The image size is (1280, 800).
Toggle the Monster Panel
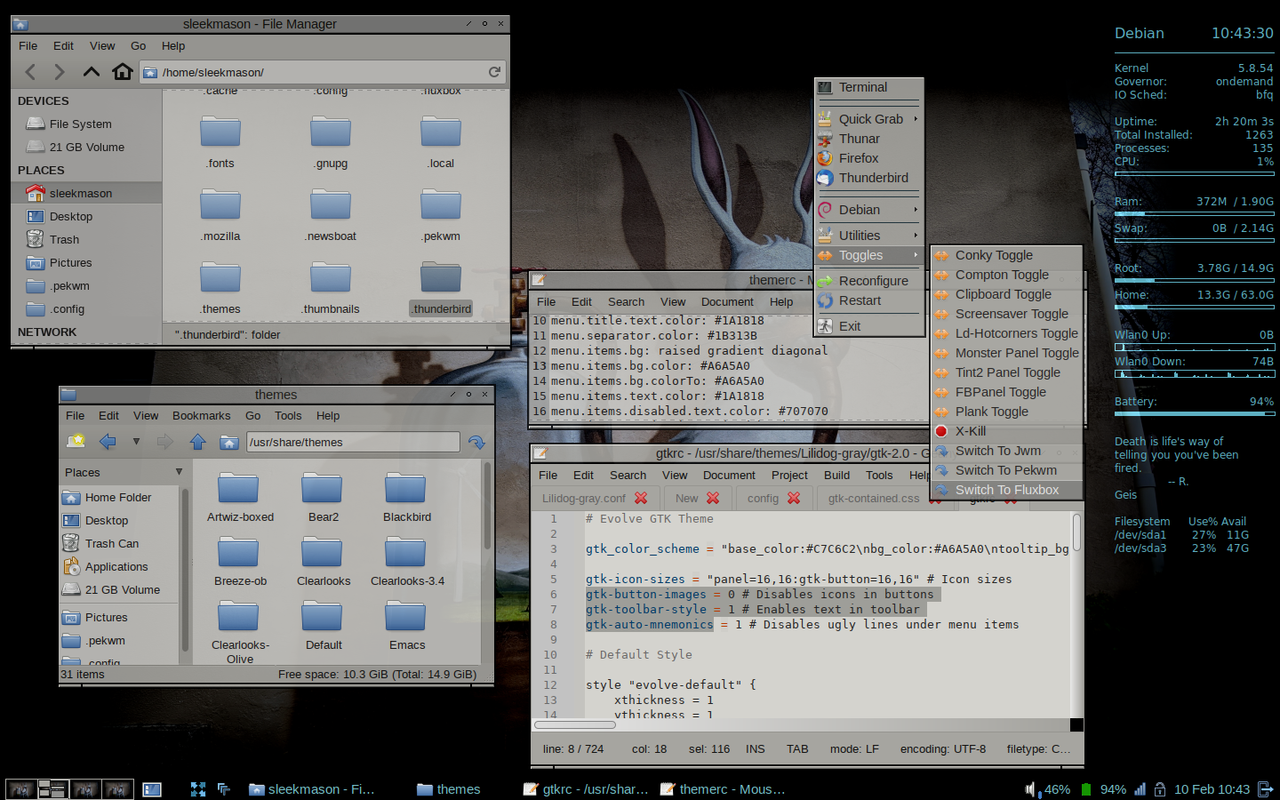pyautogui.click(x=1006, y=352)
